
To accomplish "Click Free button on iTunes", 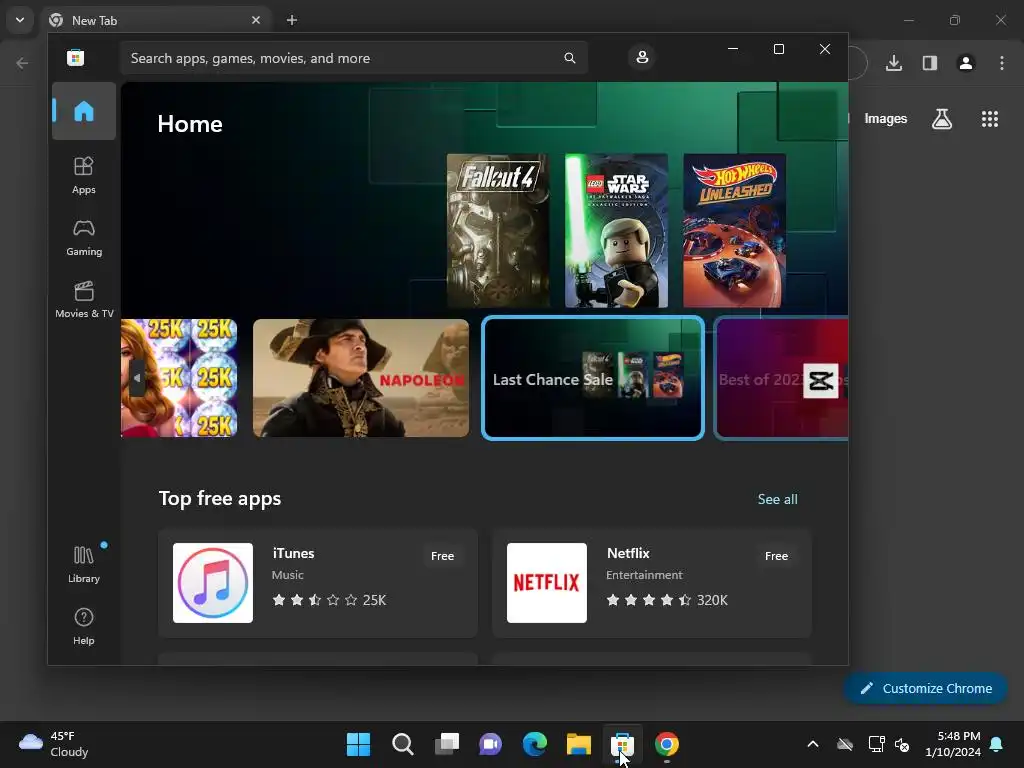I will tap(442, 556).
